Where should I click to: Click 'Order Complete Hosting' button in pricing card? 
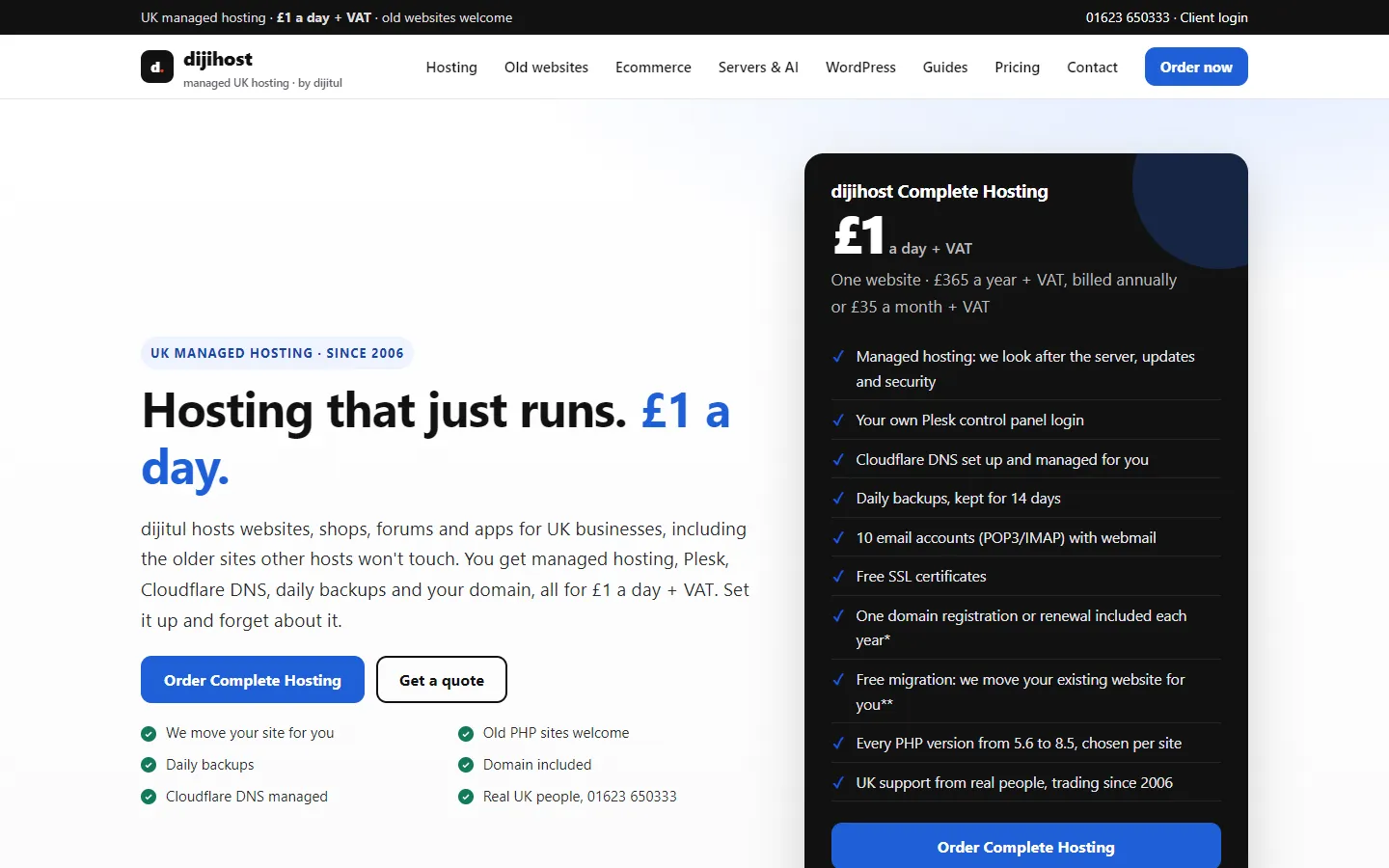[x=1026, y=846]
